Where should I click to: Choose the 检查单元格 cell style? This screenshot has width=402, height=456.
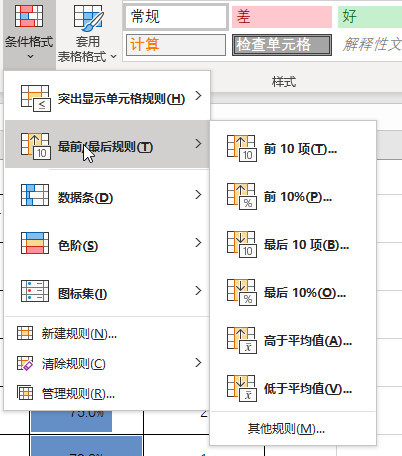[282, 45]
